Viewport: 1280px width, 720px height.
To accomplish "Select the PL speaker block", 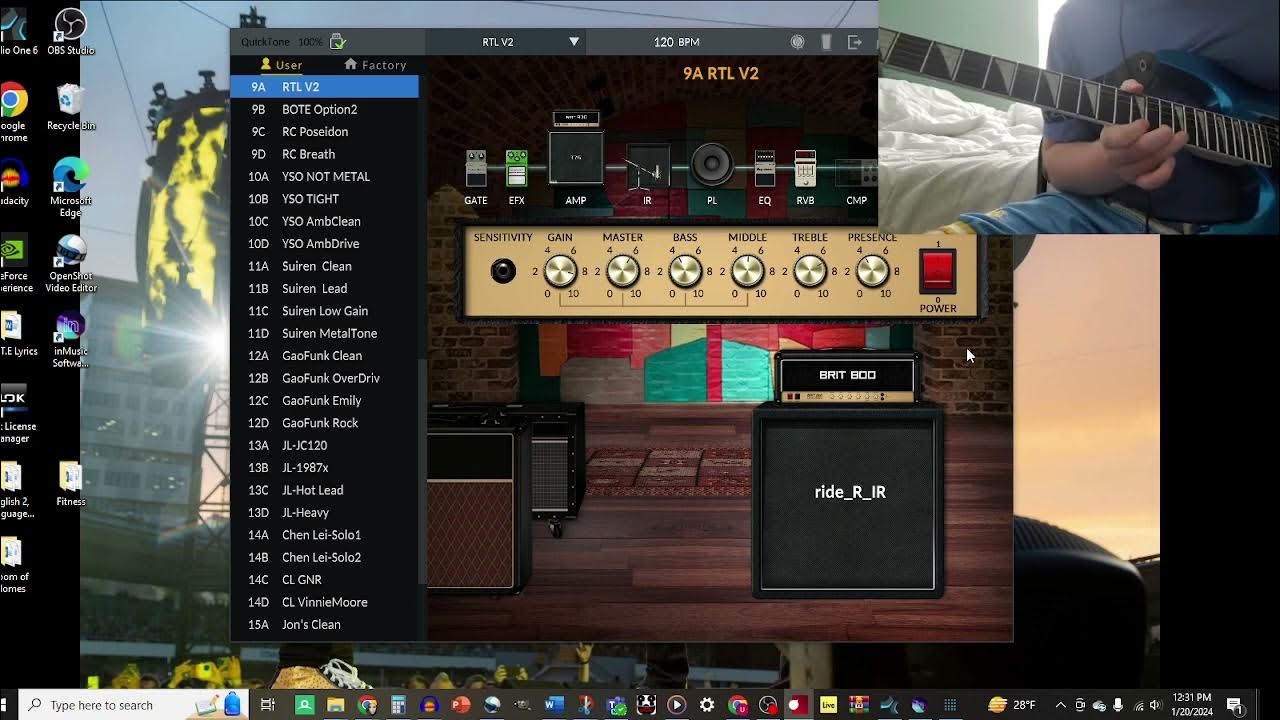I will tap(712, 165).
